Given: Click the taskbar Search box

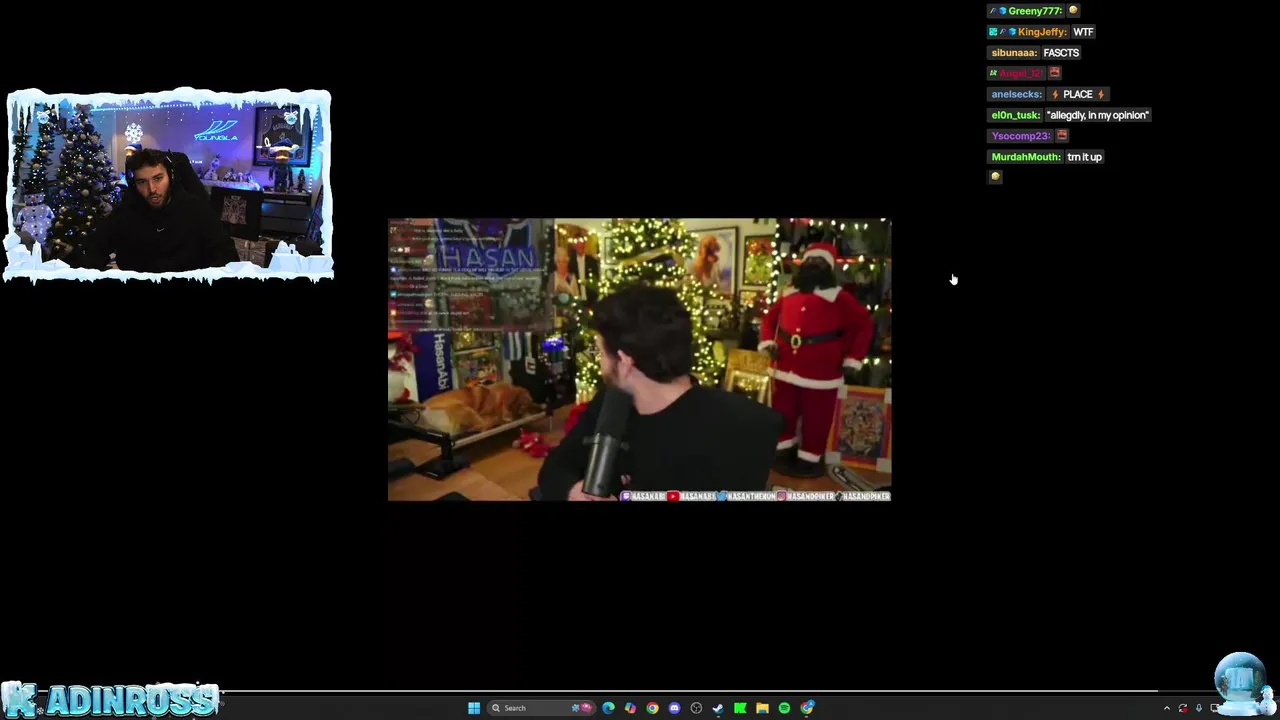Looking at the screenshot, I should [x=541, y=708].
